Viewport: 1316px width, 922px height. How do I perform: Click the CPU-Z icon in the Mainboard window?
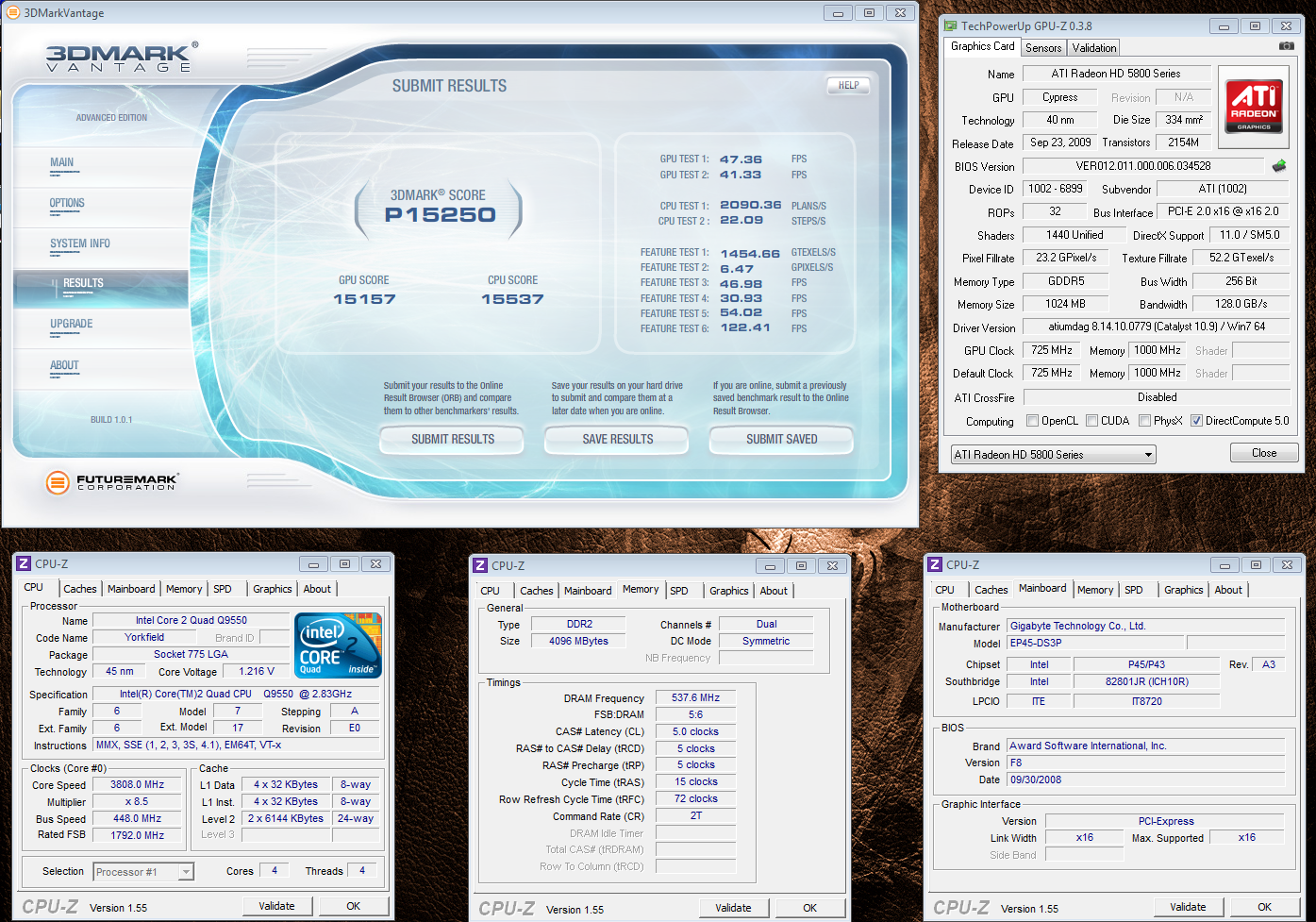click(x=935, y=564)
